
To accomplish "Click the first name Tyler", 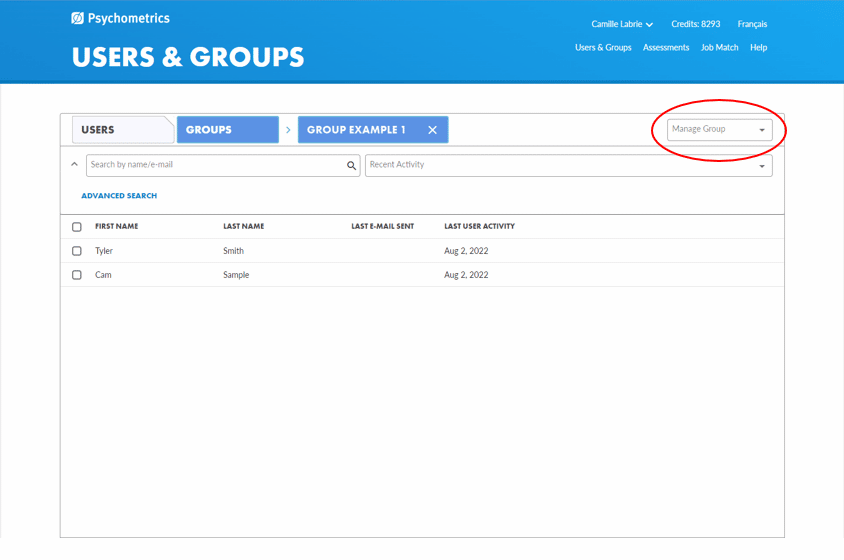I will 104,251.
